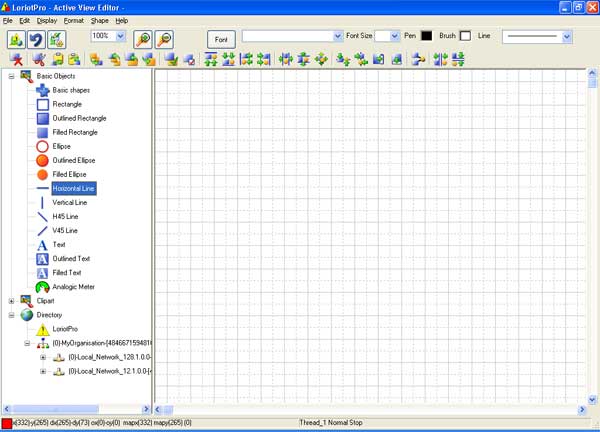Click the canvas vertical scroll up arrow

pos(592,73)
